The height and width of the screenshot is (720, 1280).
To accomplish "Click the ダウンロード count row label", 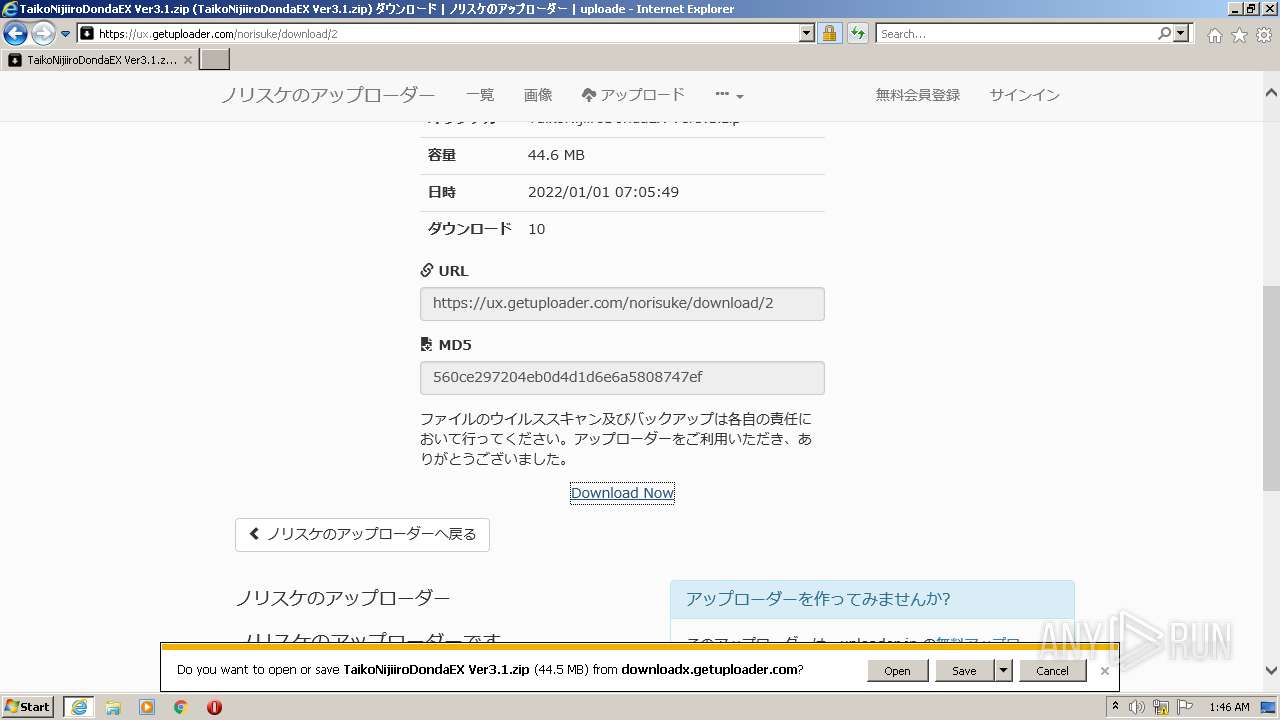I will (x=470, y=229).
